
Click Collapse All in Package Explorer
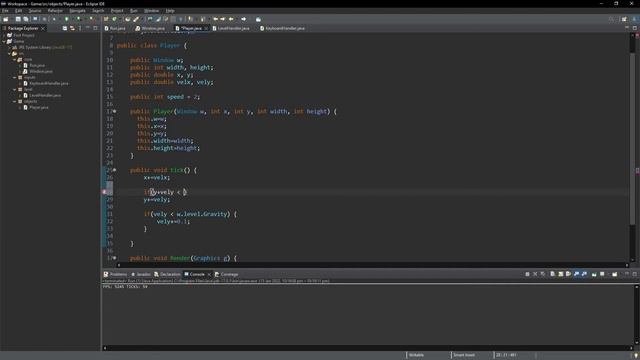click(x=64, y=28)
